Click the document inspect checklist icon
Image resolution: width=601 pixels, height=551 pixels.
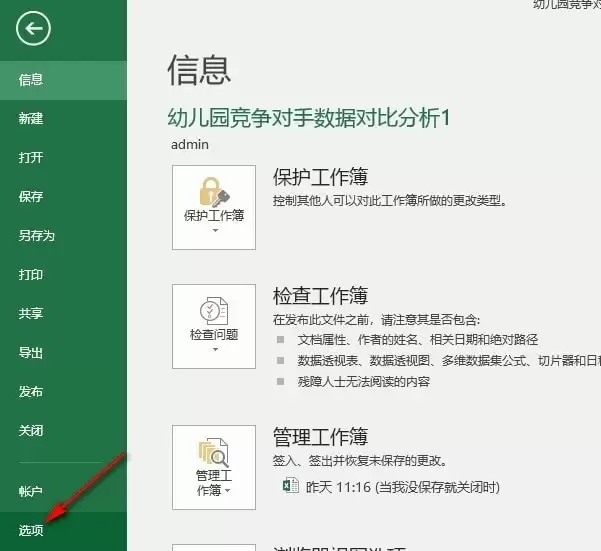[x=214, y=310]
